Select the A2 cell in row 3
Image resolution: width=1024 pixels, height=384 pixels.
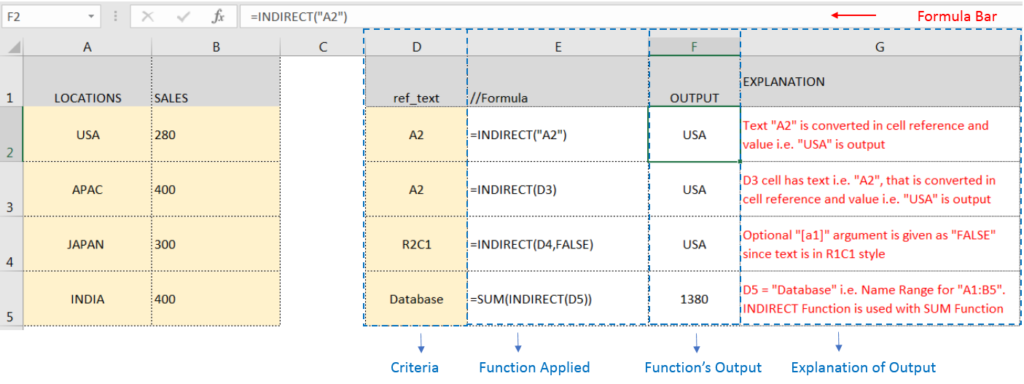point(416,189)
